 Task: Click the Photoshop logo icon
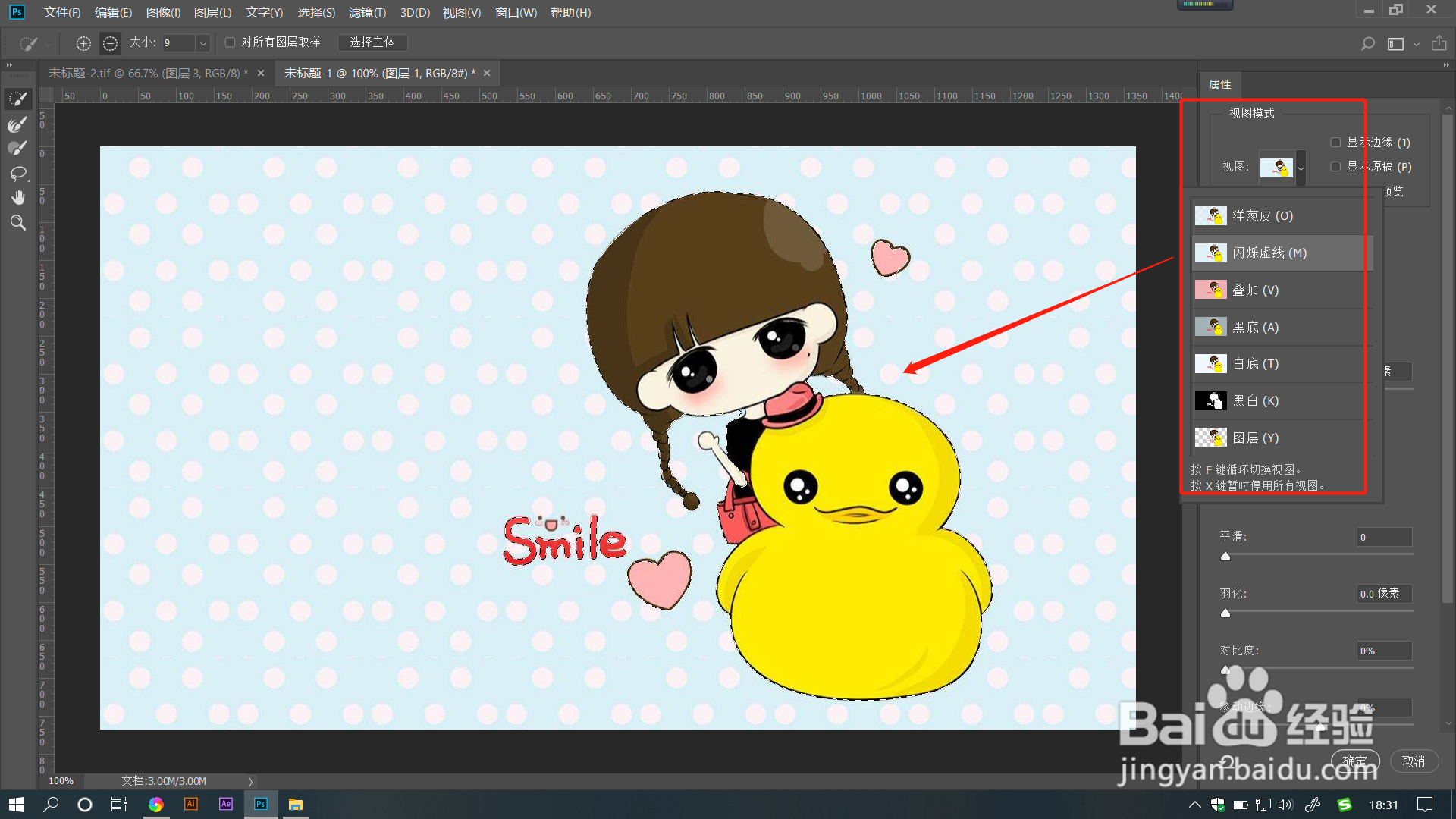[x=17, y=12]
